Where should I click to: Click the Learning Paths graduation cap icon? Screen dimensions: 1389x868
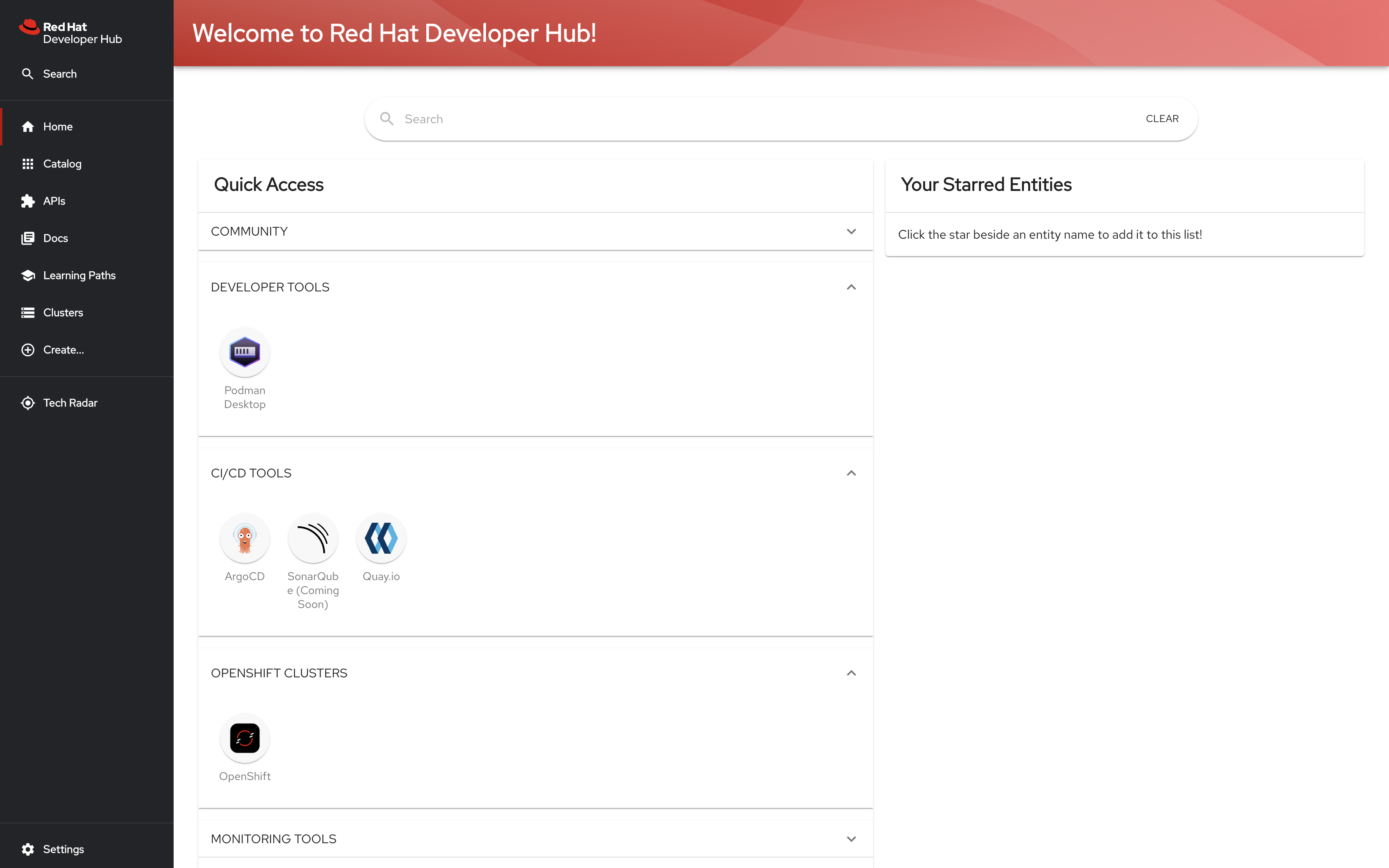click(28, 276)
